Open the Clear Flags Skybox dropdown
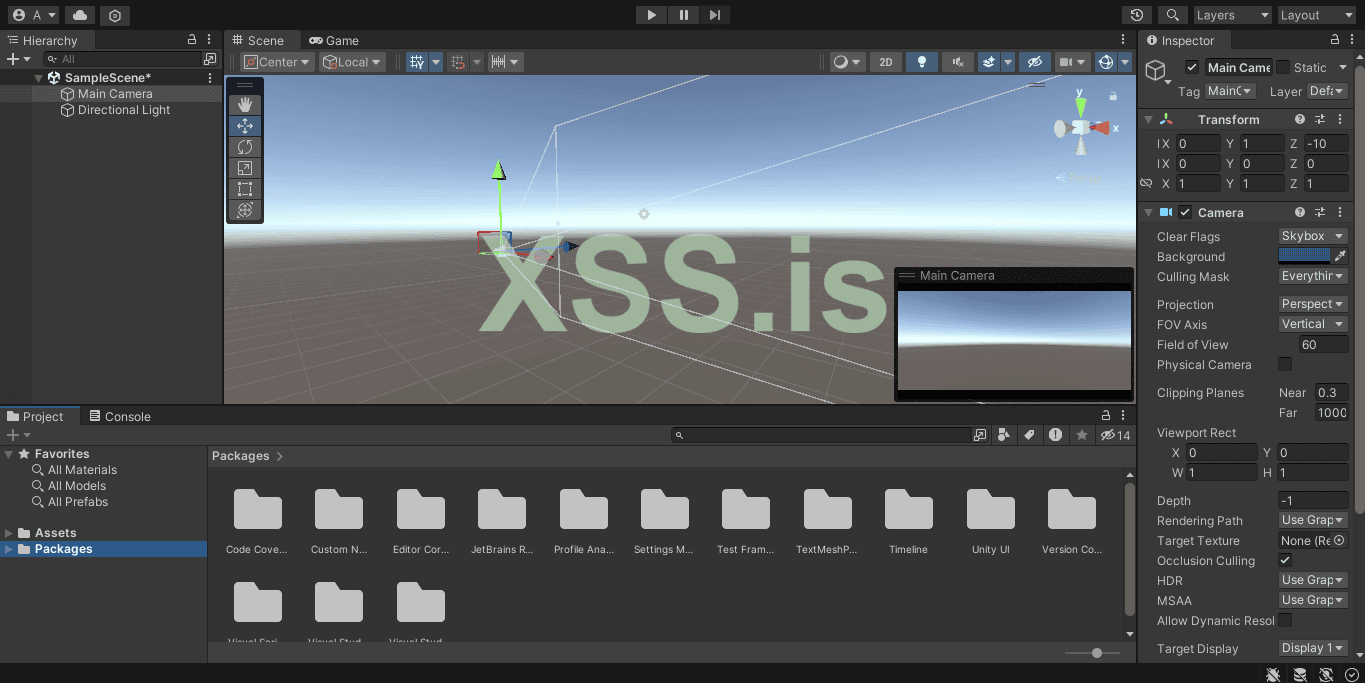The image size is (1365, 683). pos(1312,237)
